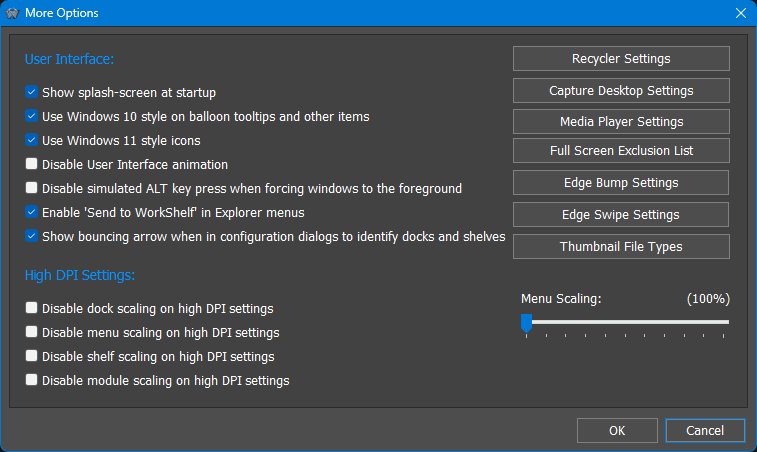Open Full Screen Exclusion List
Image resolution: width=757 pixels, height=452 pixels.
pos(621,151)
